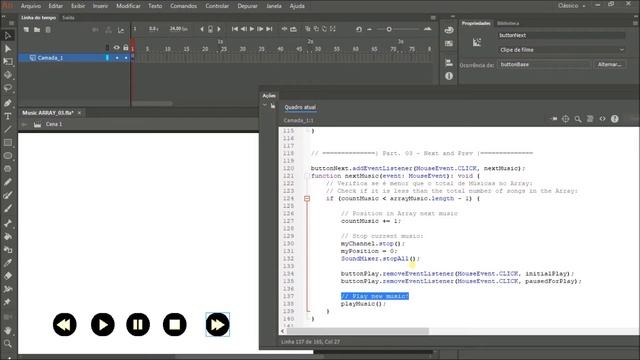
Task: Toggle visibility dot for Camada_1
Action: click(117, 58)
